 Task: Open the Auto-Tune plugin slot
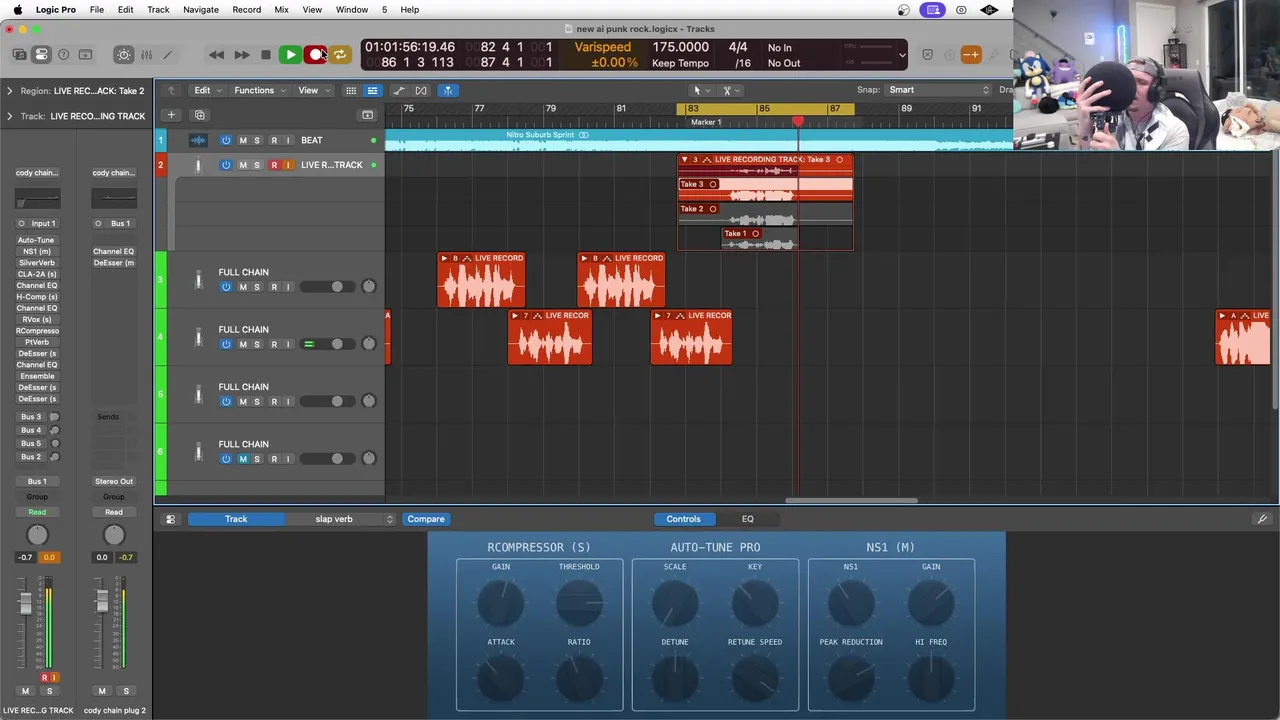click(x=36, y=240)
